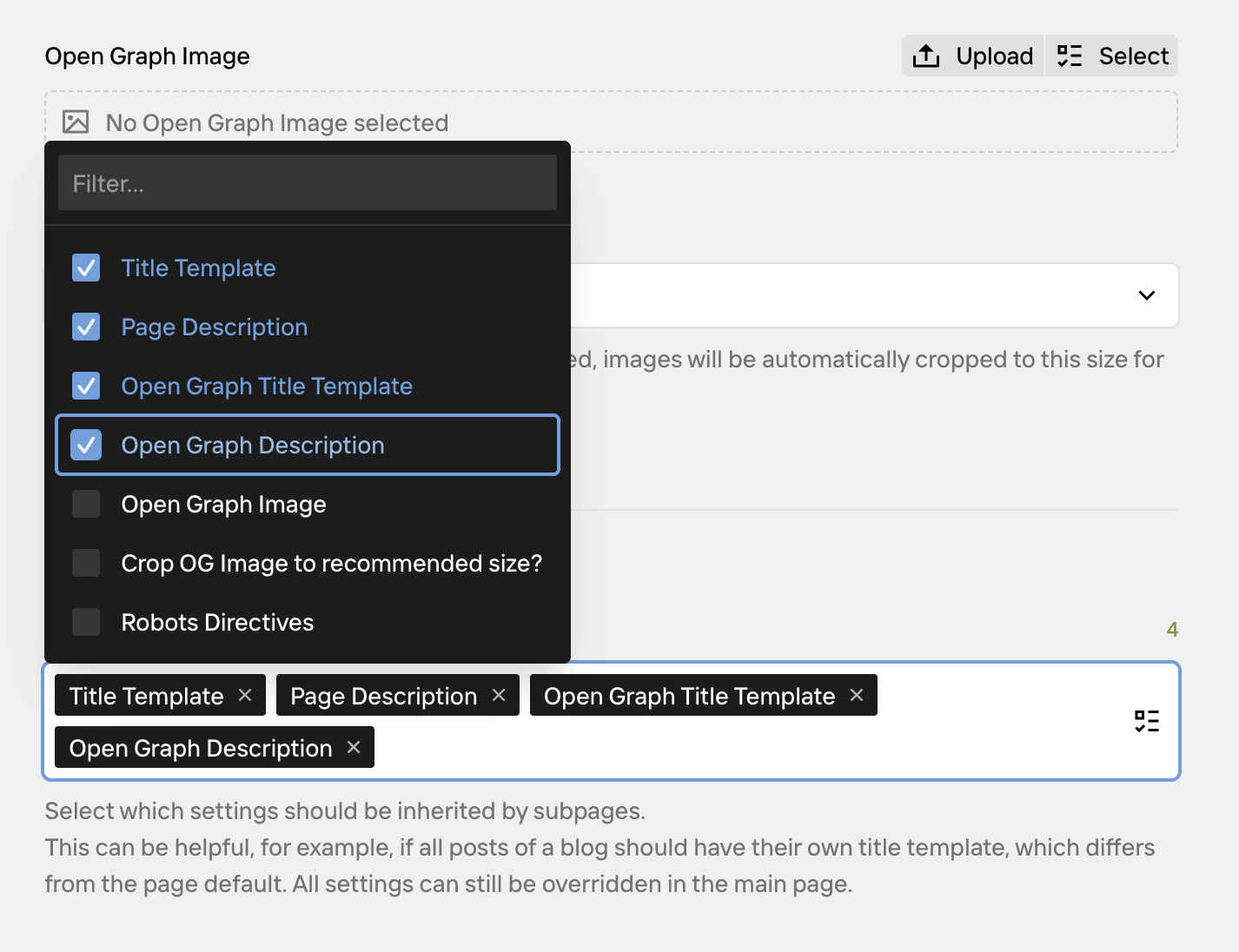Image resolution: width=1239 pixels, height=952 pixels.
Task: Toggle the Open Graph Description checkbox
Action: pyautogui.click(x=86, y=445)
